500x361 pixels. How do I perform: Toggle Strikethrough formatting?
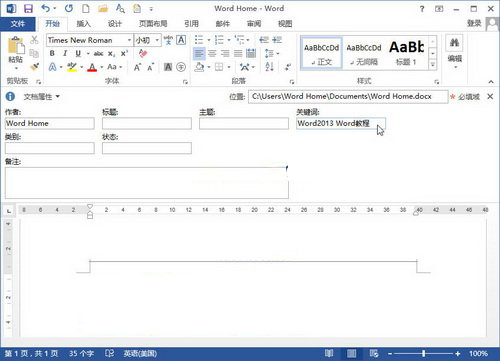98,53
